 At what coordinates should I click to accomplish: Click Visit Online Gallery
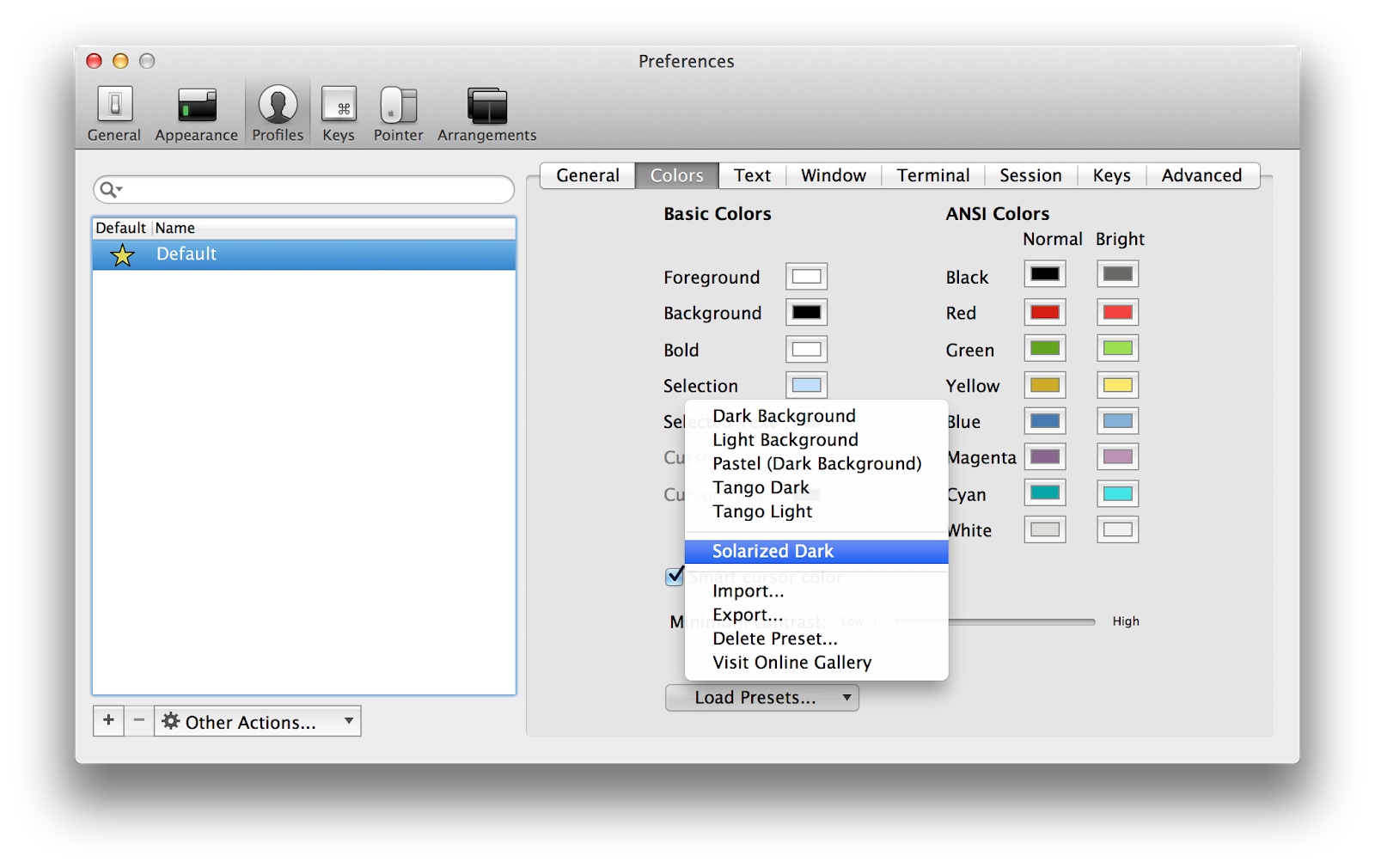tap(816, 663)
